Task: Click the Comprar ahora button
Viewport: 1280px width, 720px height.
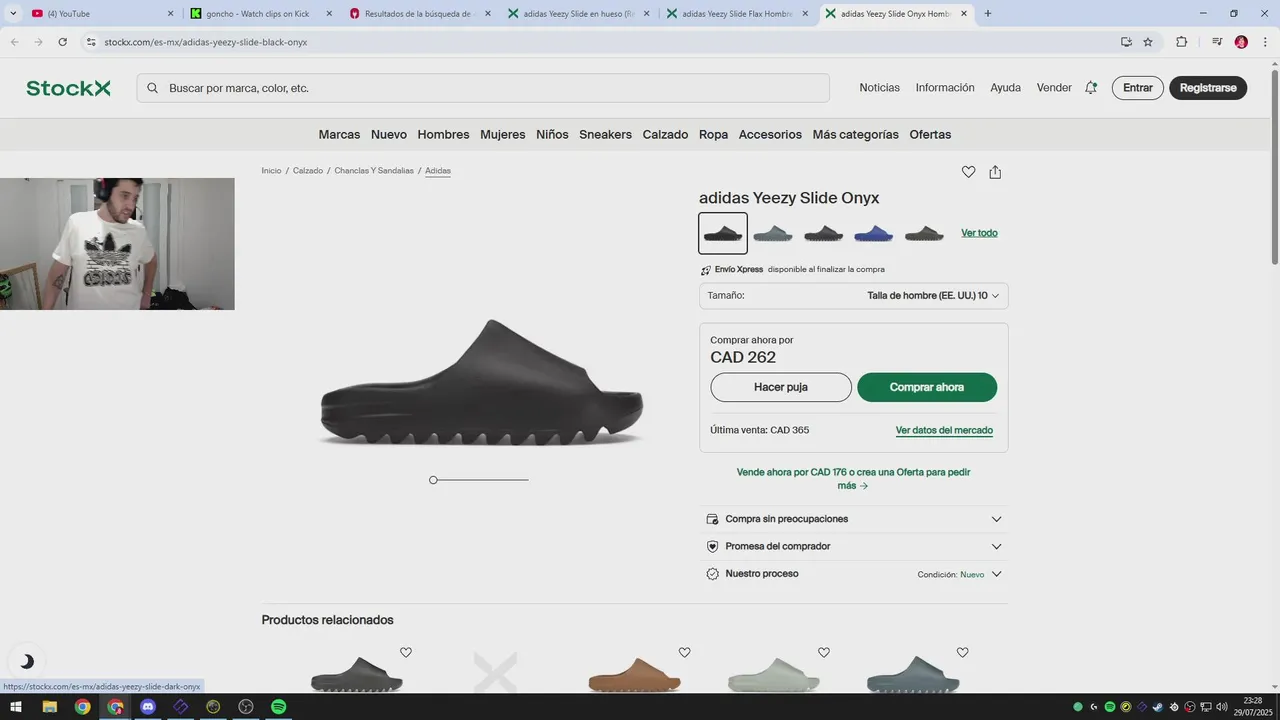Action: point(927,387)
